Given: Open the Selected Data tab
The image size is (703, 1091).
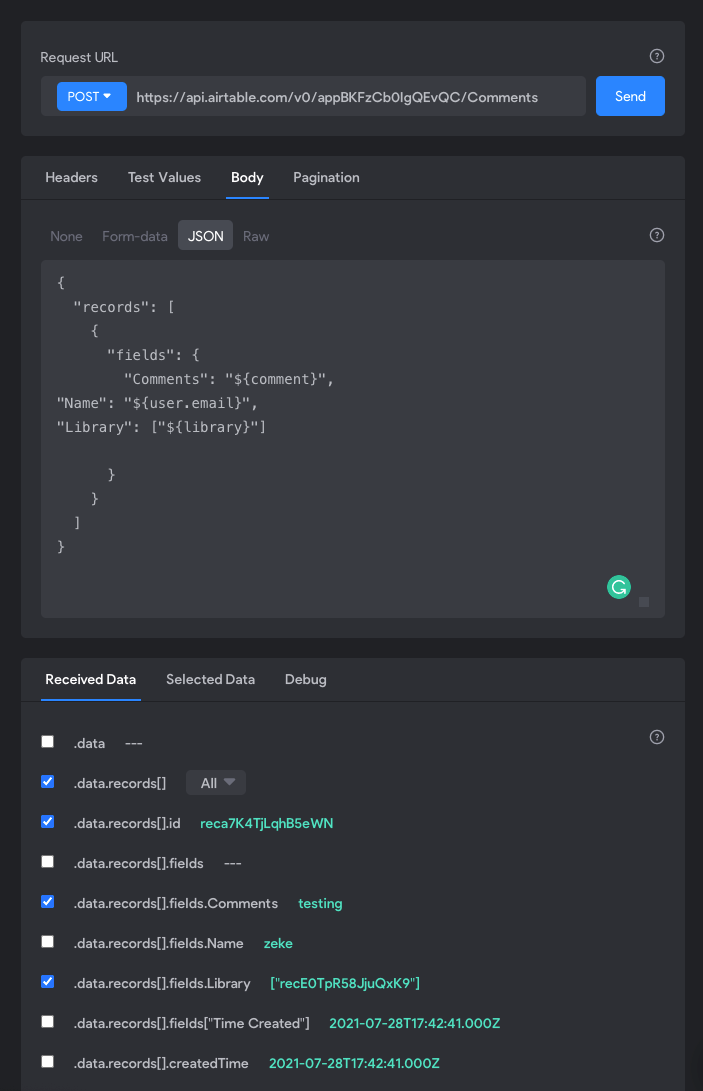Looking at the screenshot, I should tap(210, 680).
